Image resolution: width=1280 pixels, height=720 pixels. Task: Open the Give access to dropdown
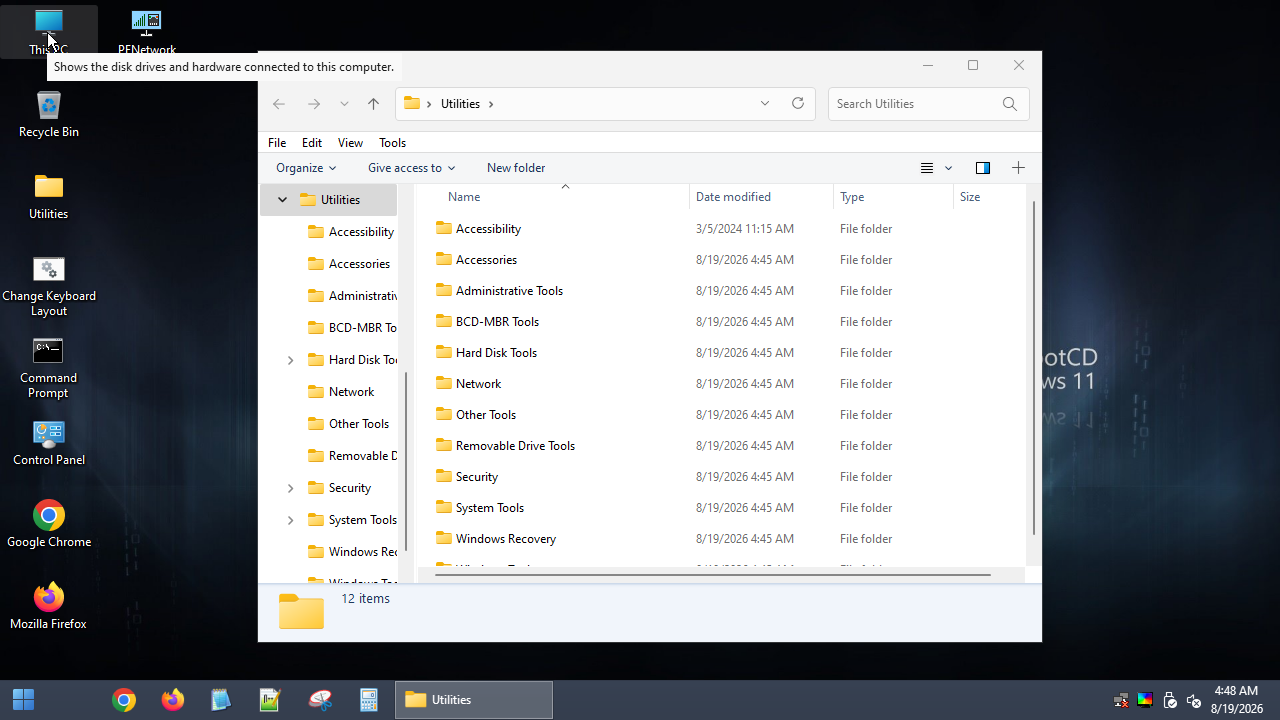(411, 168)
